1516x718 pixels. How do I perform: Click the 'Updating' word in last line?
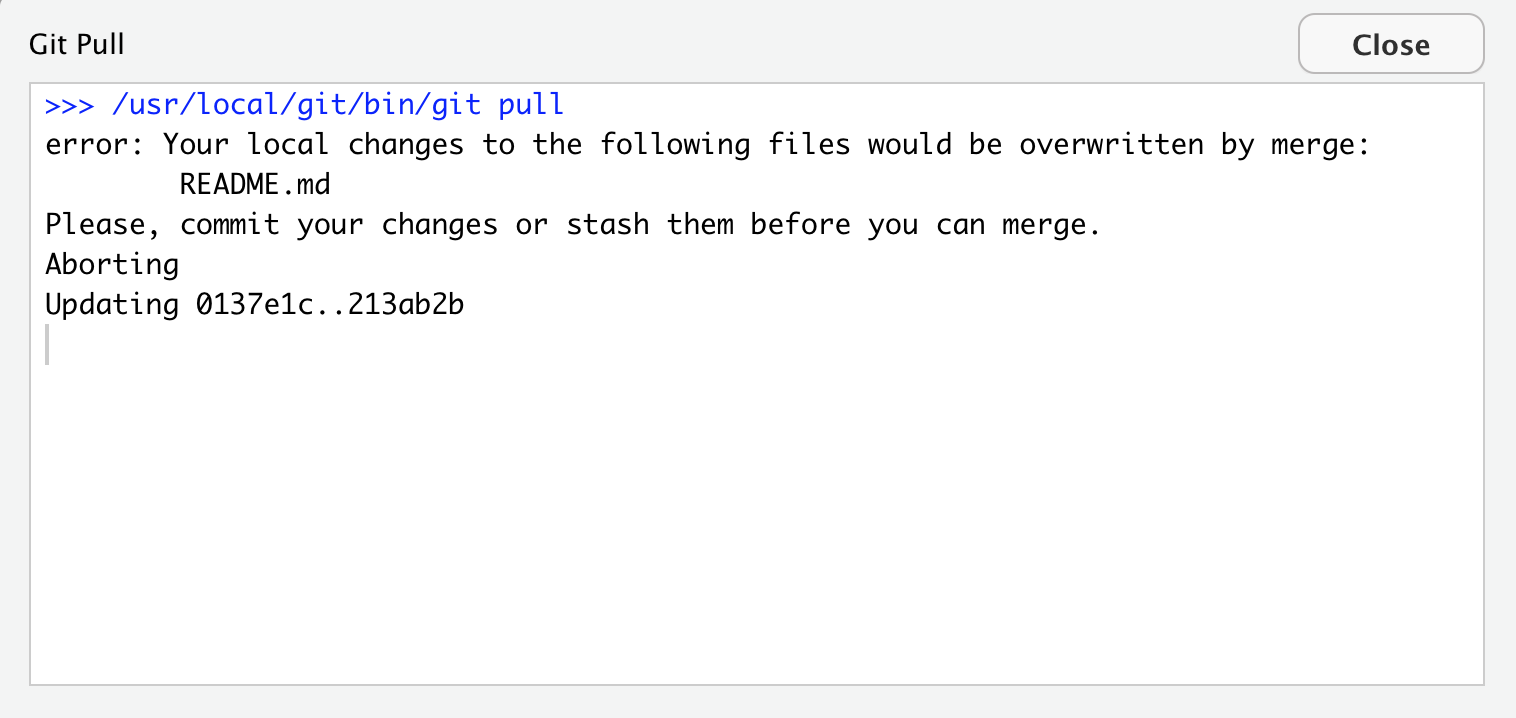coord(112,304)
